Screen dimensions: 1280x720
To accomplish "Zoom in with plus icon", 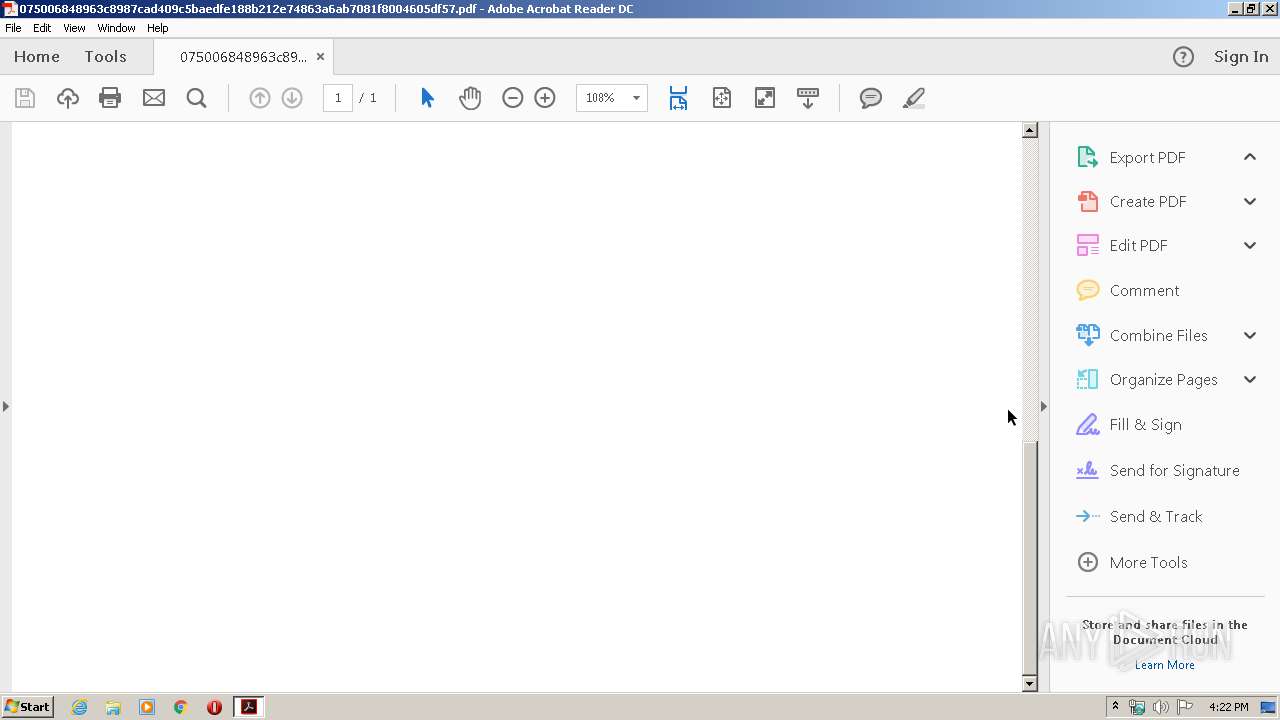I will 545,98.
